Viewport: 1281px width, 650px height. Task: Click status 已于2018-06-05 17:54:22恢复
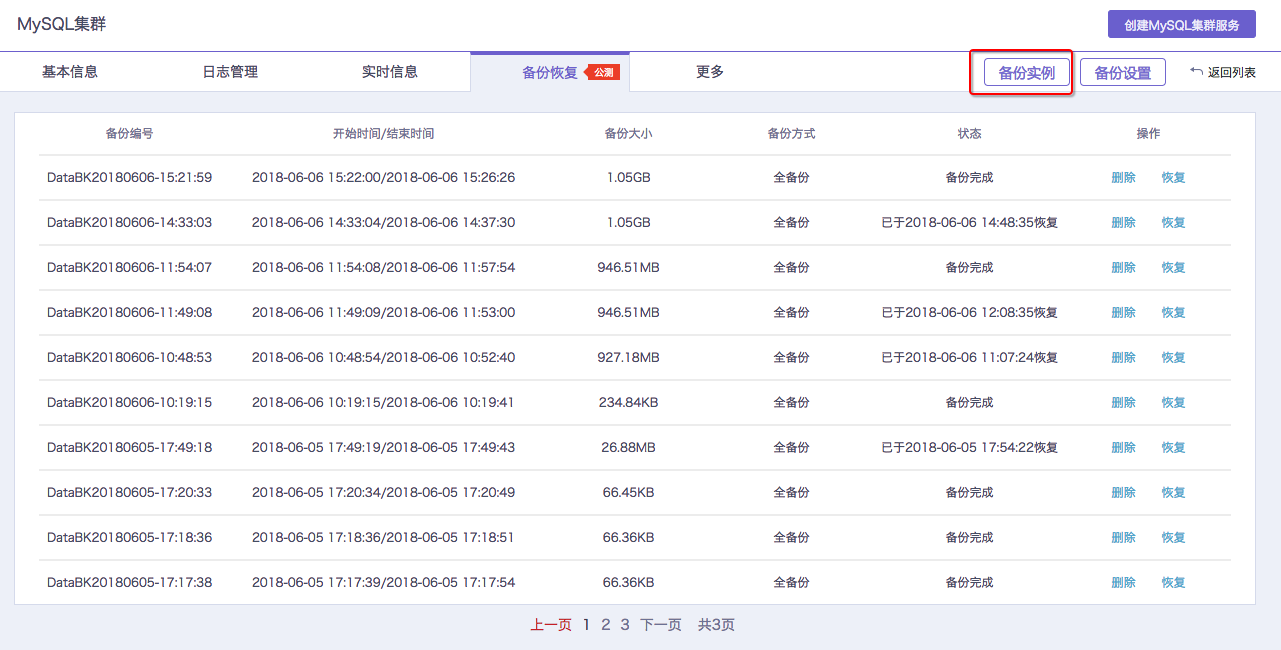pyautogui.click(x=970, y=448)
